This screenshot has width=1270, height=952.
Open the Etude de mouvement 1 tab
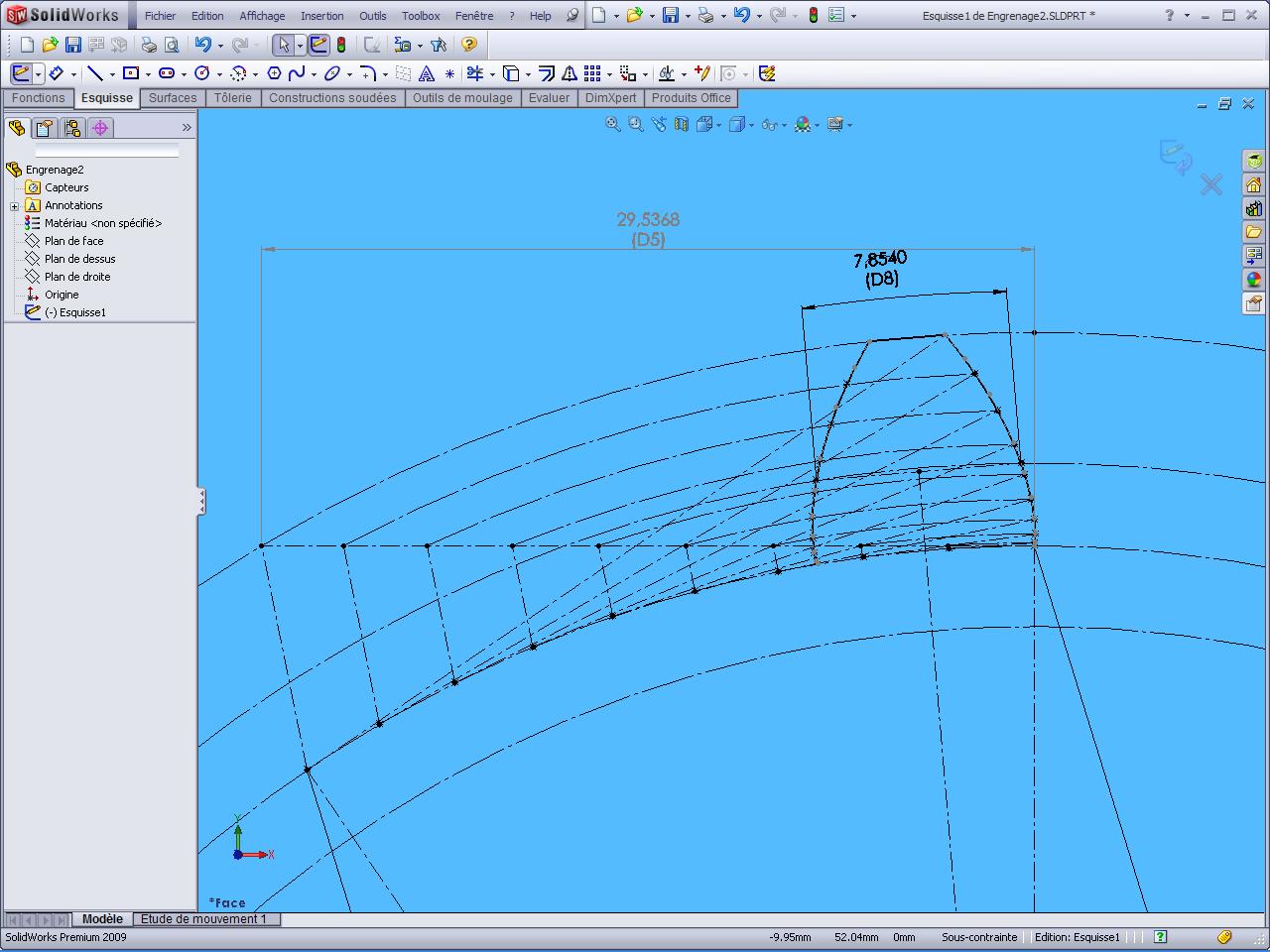coord(203,919)
